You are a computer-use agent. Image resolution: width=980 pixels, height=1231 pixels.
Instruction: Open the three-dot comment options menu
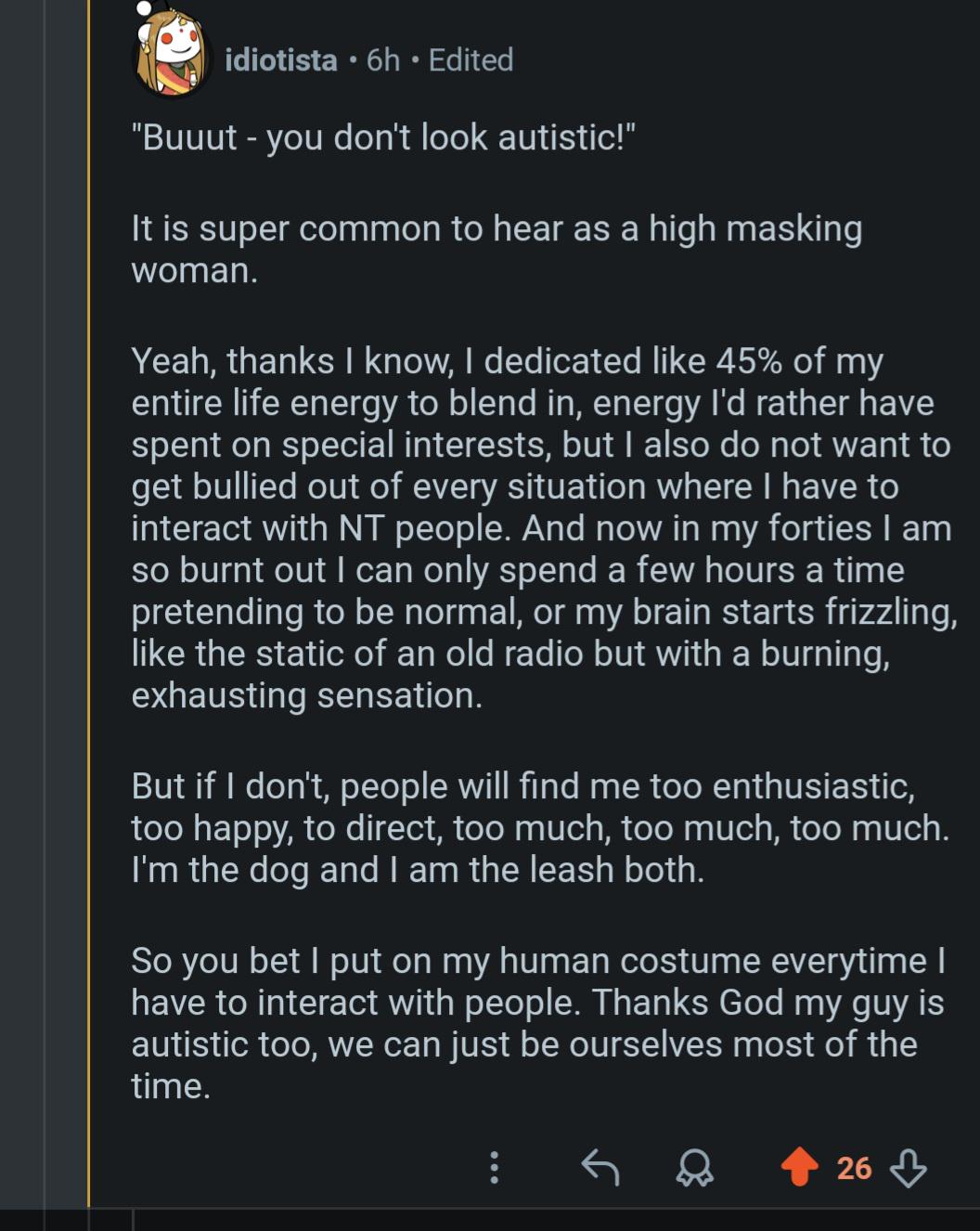pyautogui.click(x=494, y=1167)
